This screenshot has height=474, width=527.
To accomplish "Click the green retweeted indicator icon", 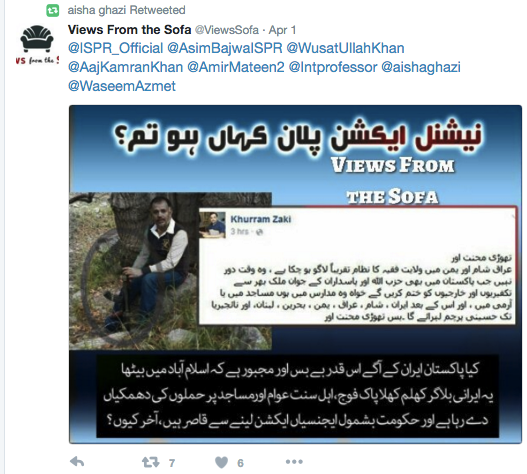I will coord(52,10).
